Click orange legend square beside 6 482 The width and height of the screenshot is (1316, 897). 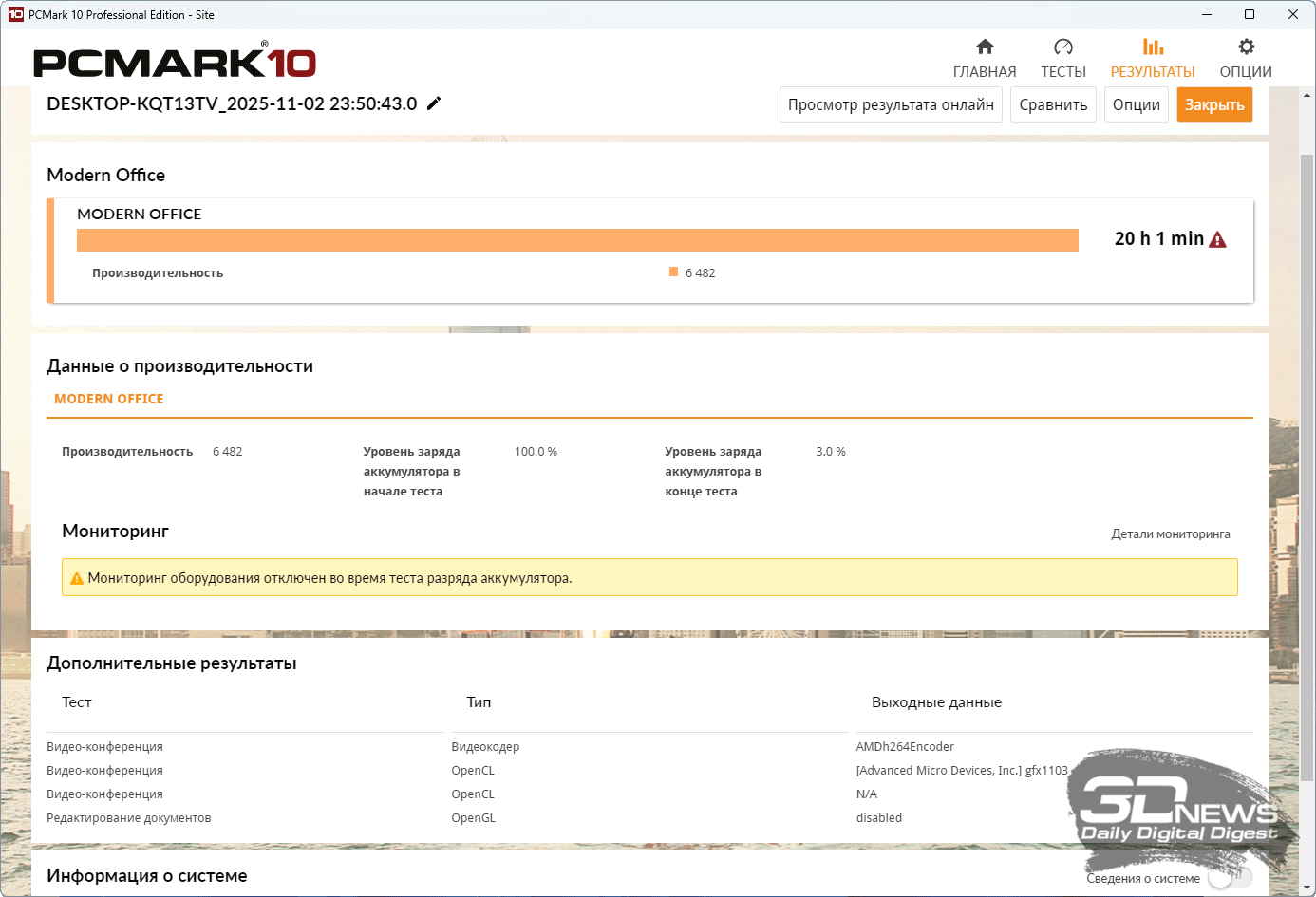[673, 272]
